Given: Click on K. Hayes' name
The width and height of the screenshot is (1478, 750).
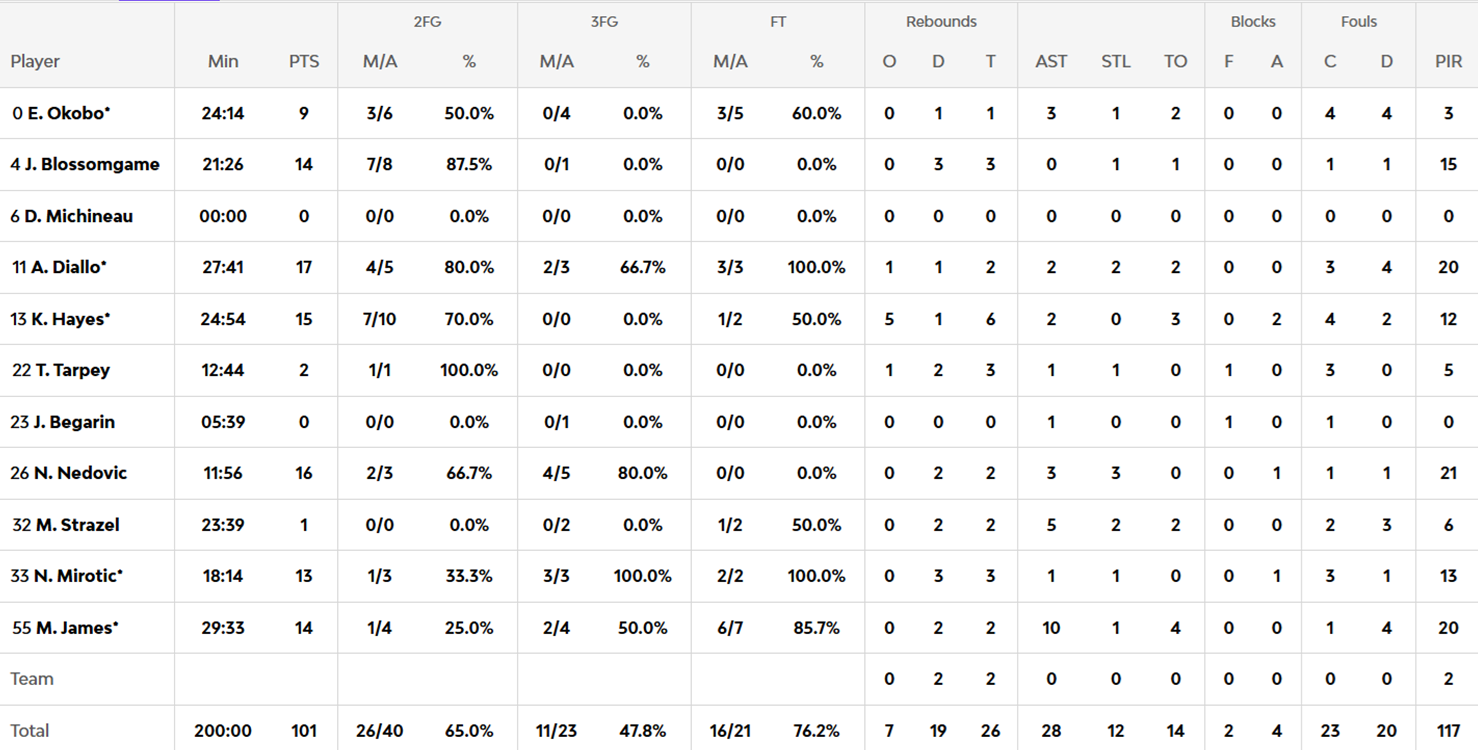Looking at the screenshot, I should tap(70, 319).
